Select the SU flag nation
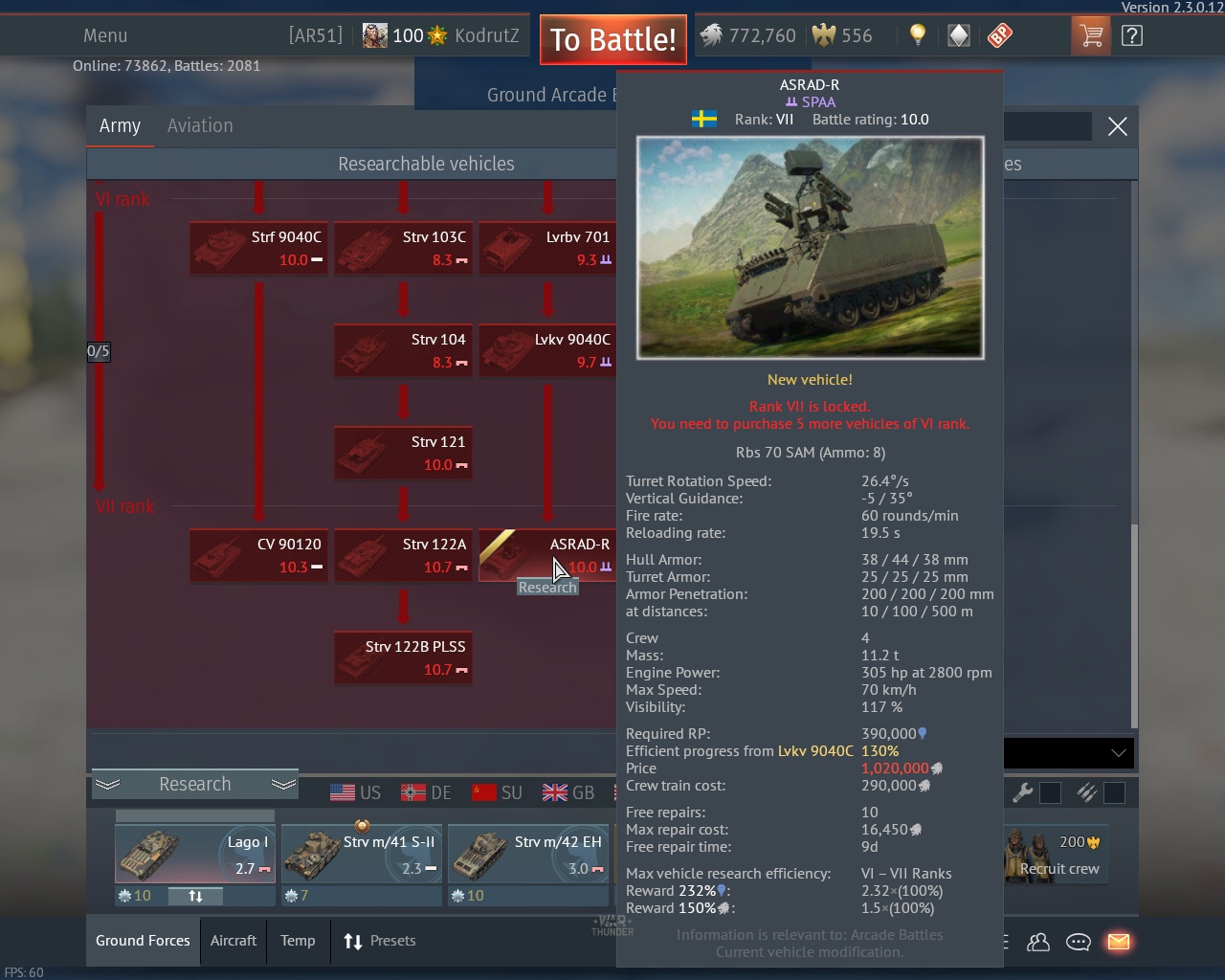The image size is (1225, 980). point(497,792)
